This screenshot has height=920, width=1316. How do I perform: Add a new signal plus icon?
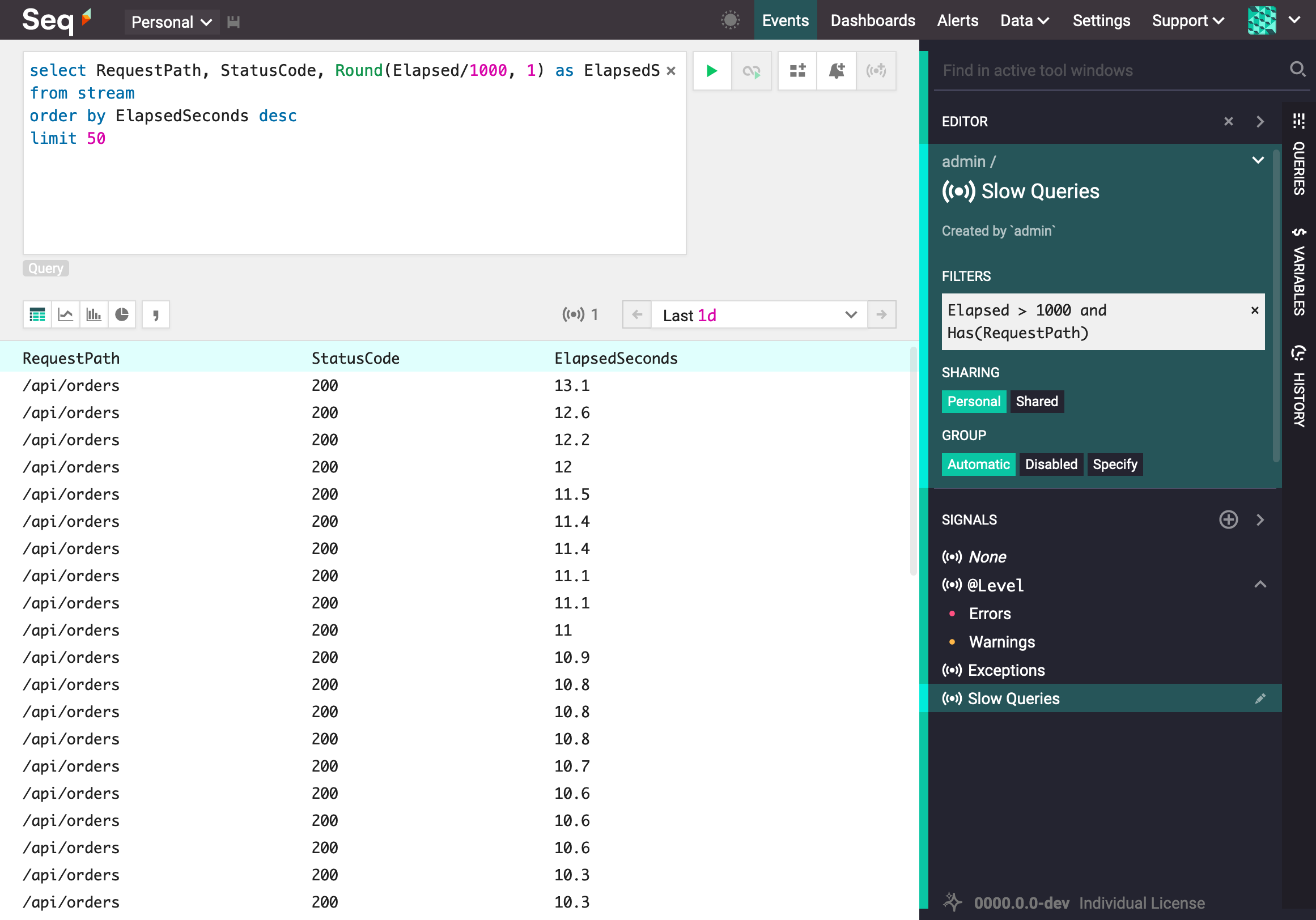[x=1228, y=519]
